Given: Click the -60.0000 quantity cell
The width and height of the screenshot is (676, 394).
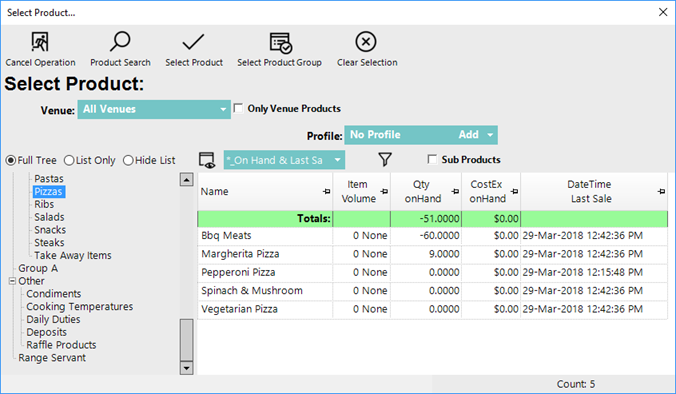Looking at the screenshot, I should click(426, 236).
